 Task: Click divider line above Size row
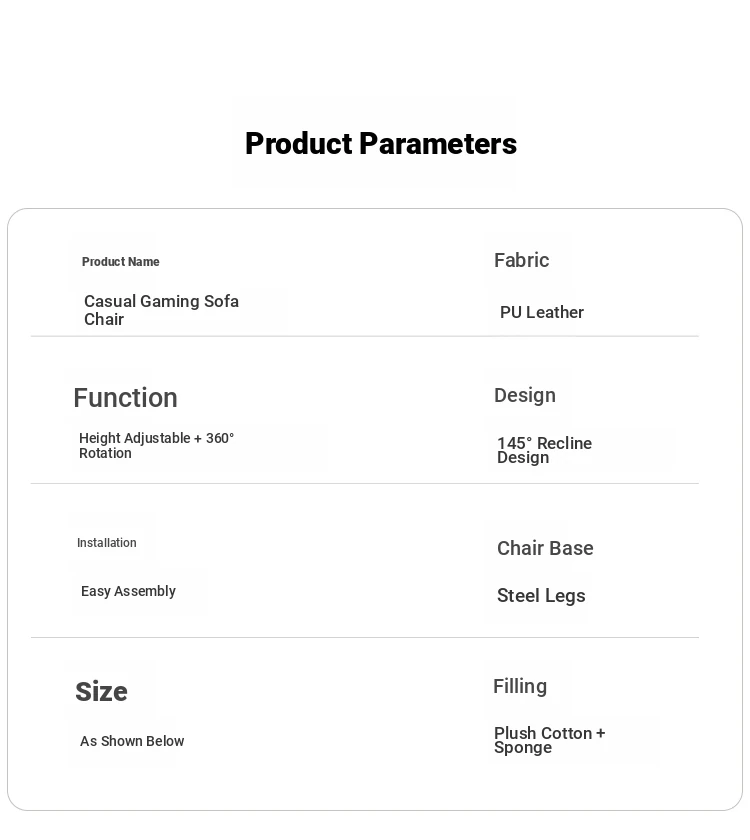(x=365, y=638)
